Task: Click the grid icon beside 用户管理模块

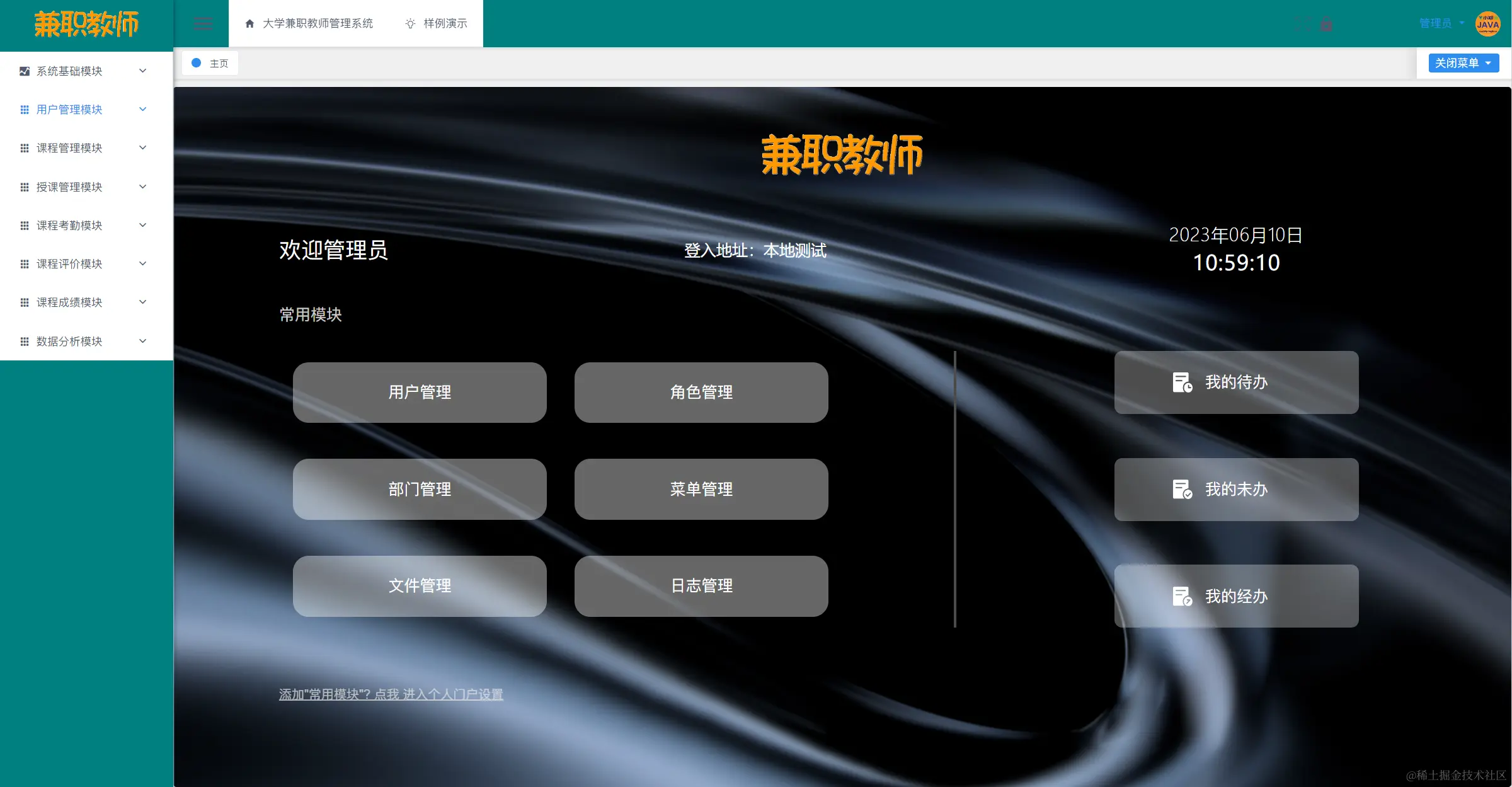Action: coord(24,109)
